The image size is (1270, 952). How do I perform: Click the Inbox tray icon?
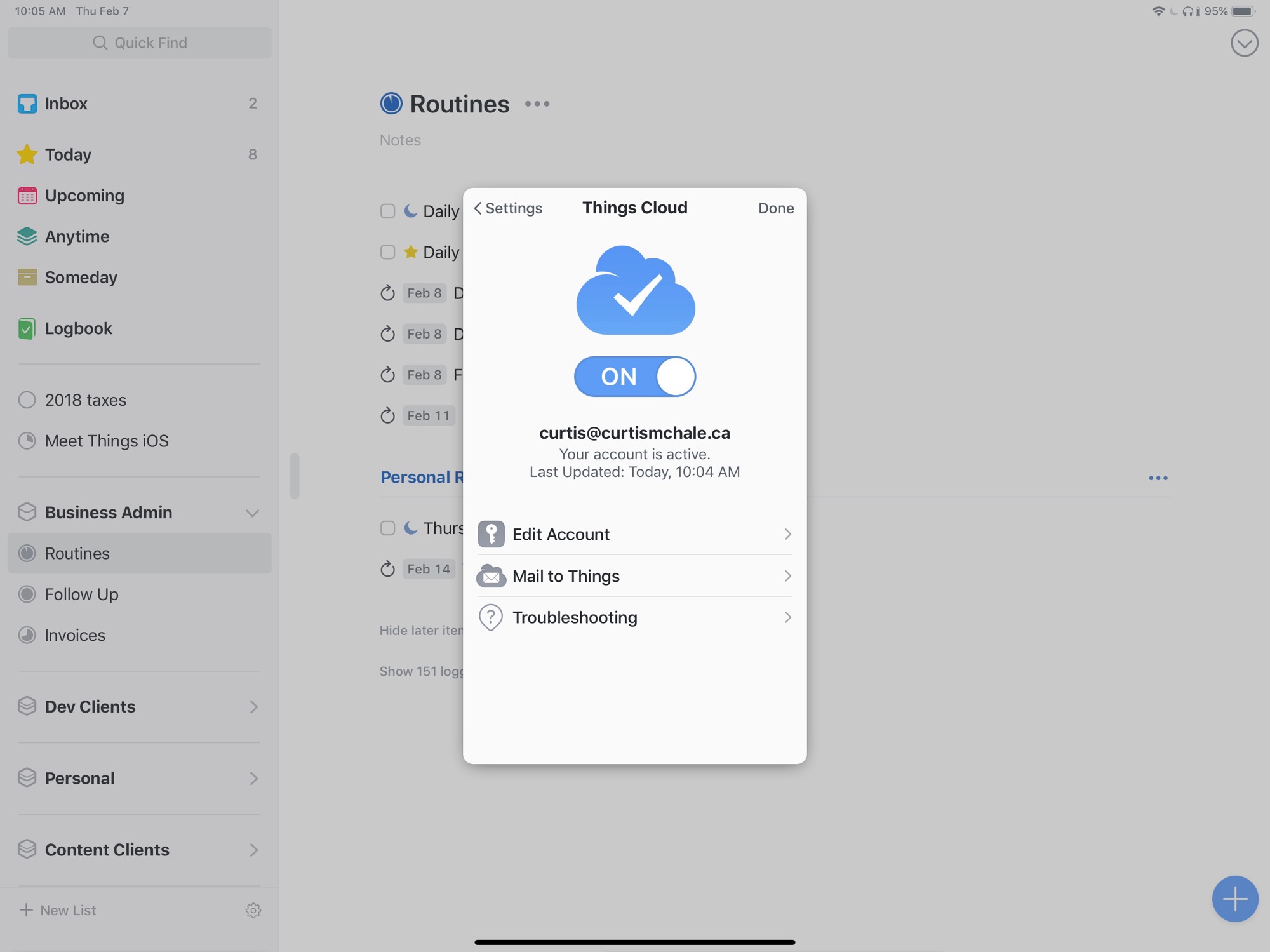tap(27, 104)
